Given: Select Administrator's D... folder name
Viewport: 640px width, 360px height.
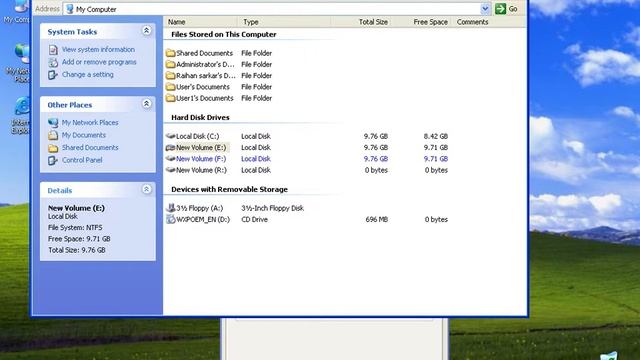Looking at the screenshot, I should [205, 64].
